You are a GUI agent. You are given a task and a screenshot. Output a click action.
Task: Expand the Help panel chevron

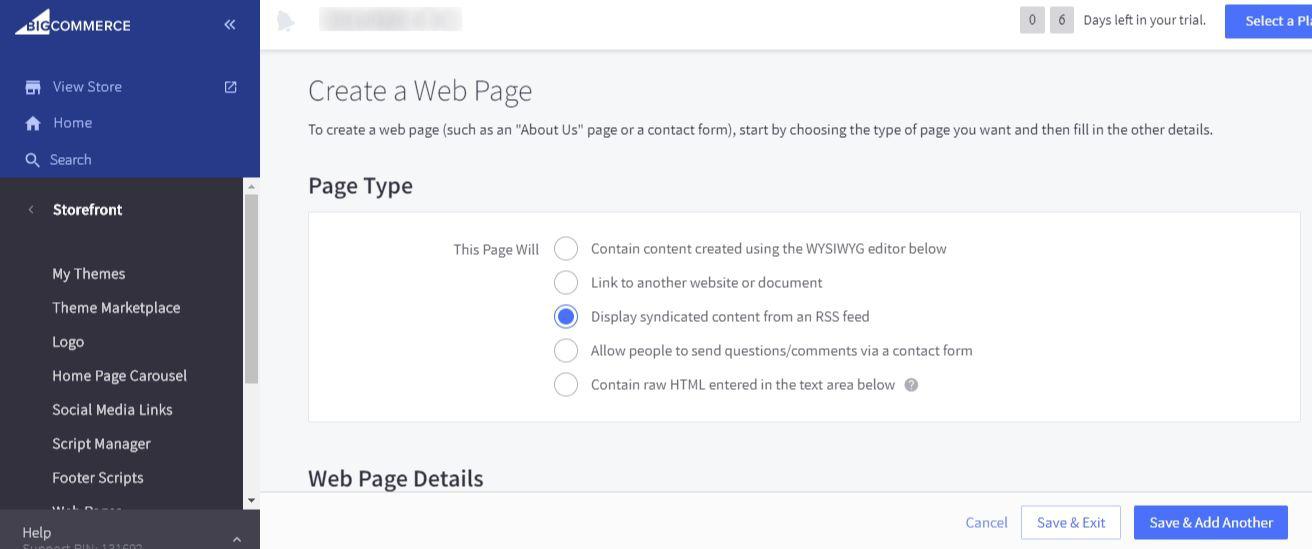(237, 539)
